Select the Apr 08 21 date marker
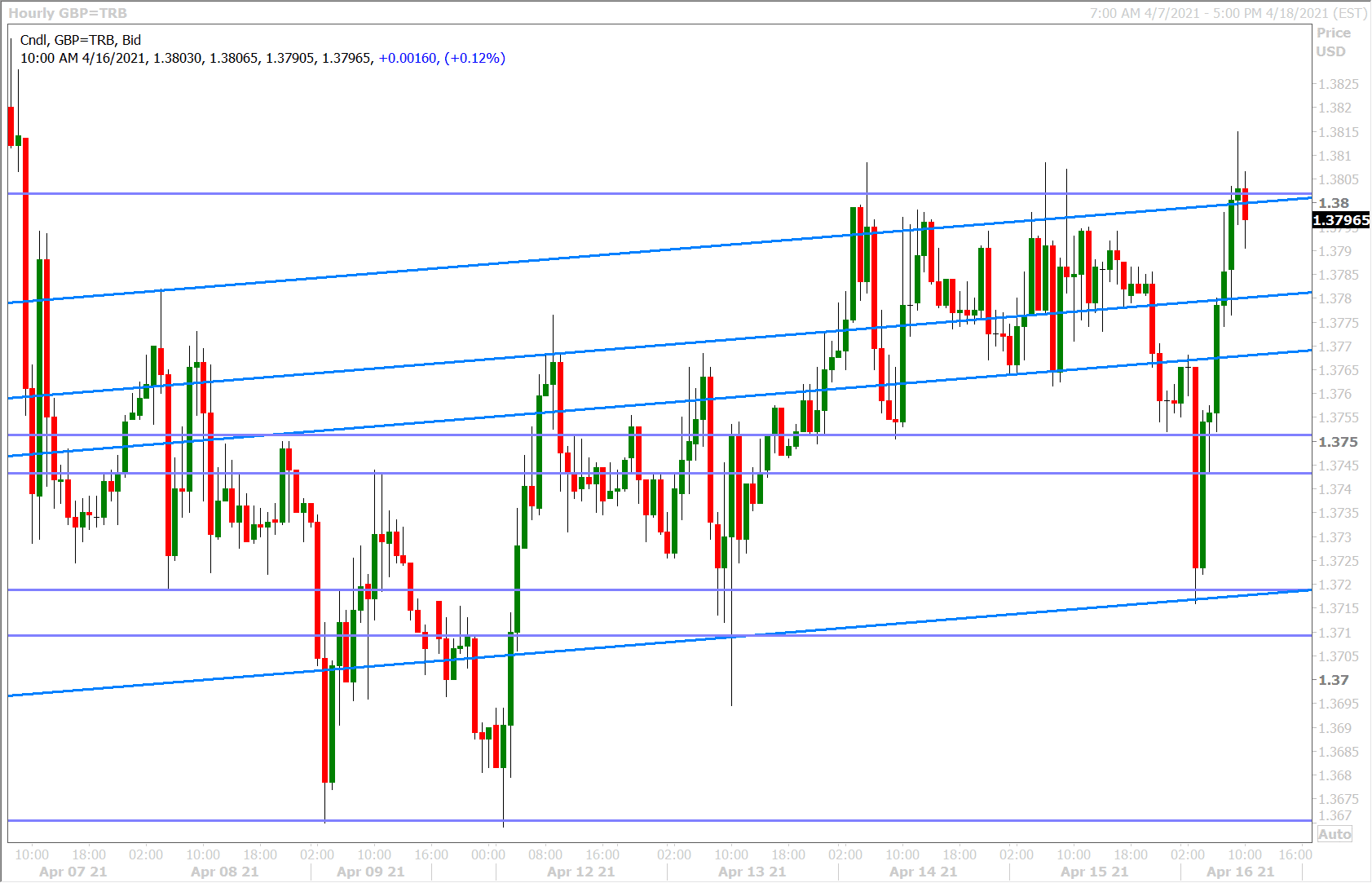1372x883 pixels. click(224, 872)
